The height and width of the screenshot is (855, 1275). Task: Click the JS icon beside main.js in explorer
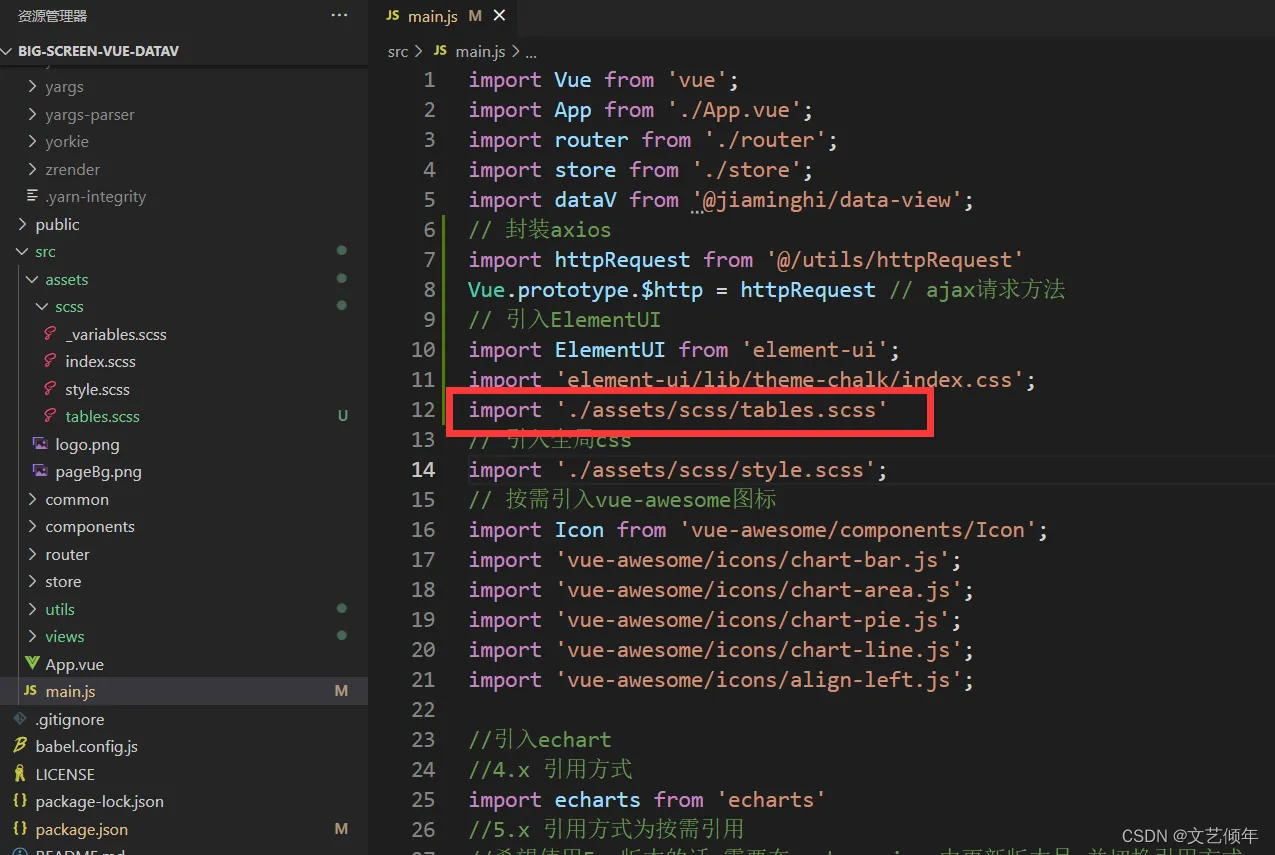tap(30, 691)
